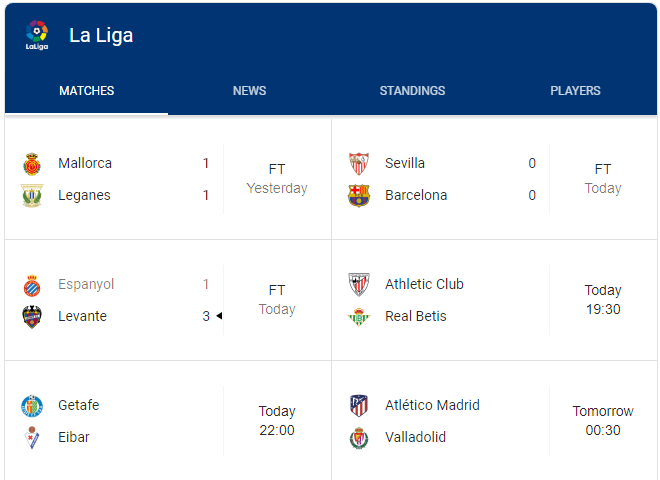
Task: Click the La Liga logo icon
Action: [37, 35]
